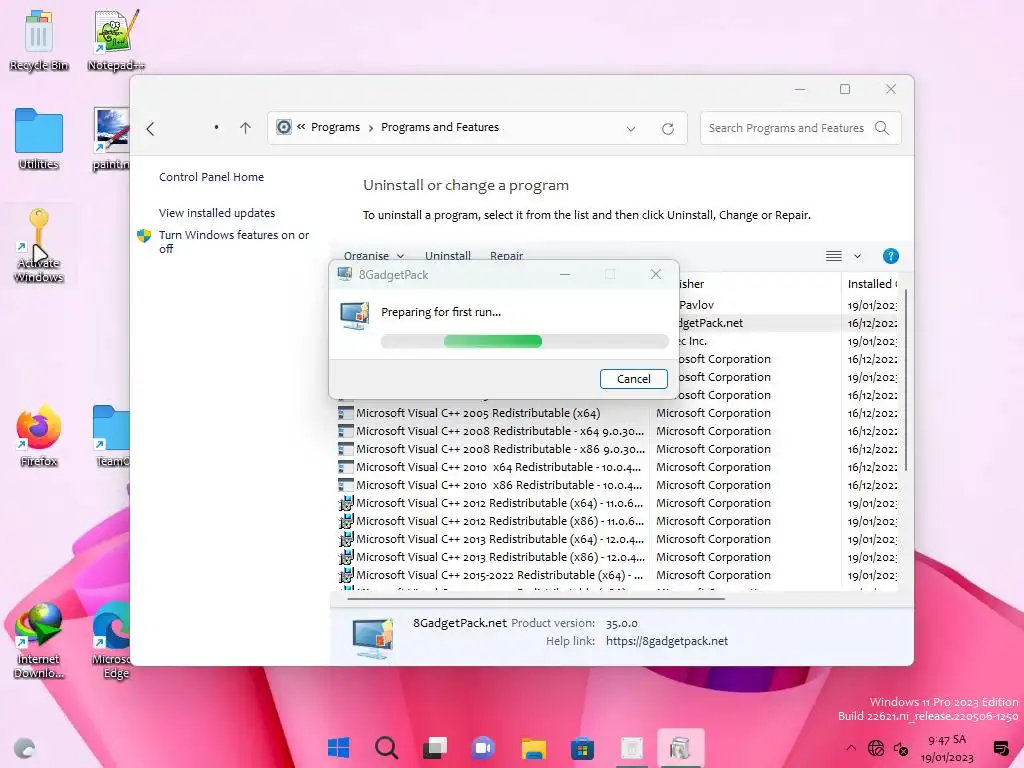Click the Uninstall or change a program heading
1024x768 pixels.
(466, 185)
